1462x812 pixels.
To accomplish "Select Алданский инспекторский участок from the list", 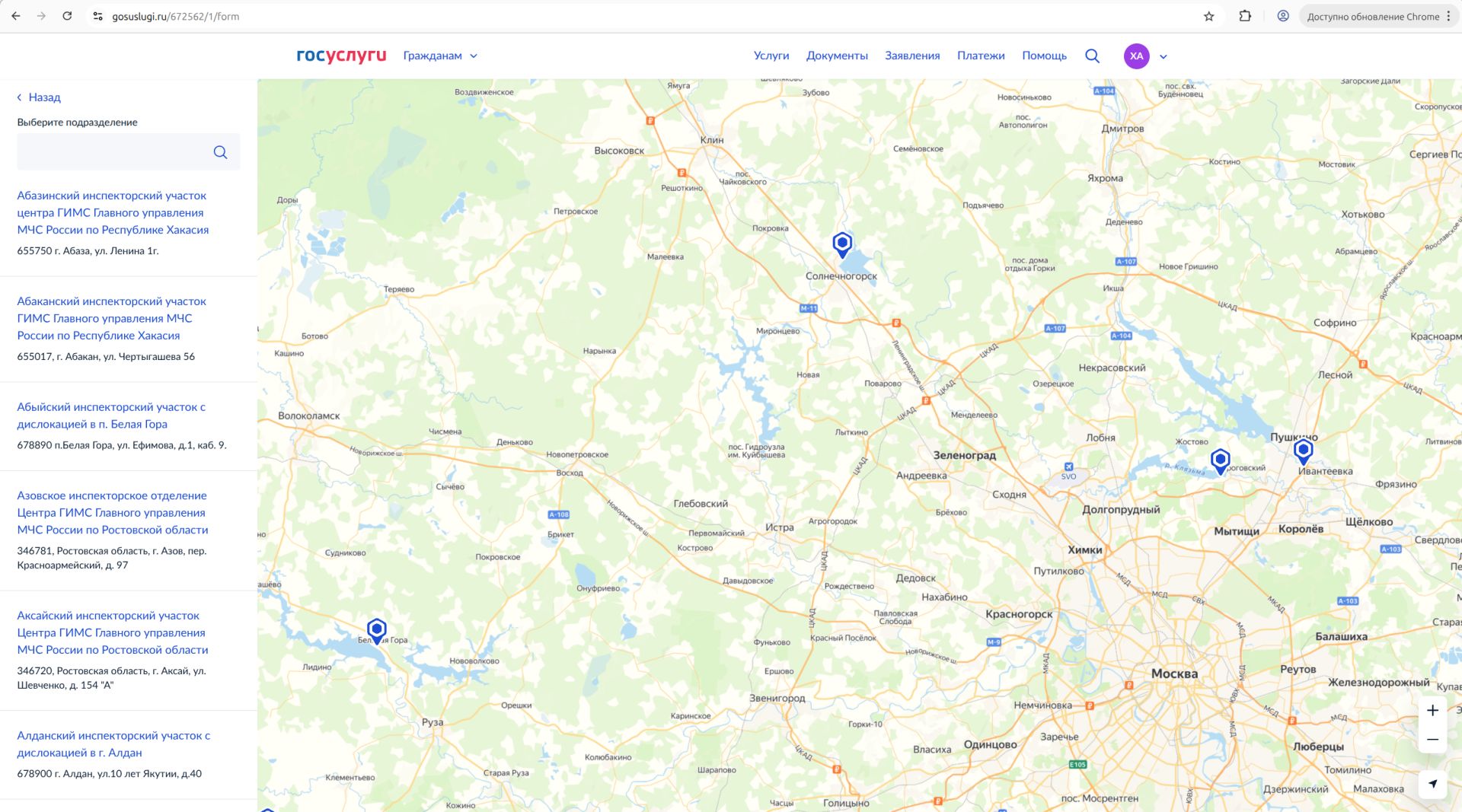I will [113, 744].
